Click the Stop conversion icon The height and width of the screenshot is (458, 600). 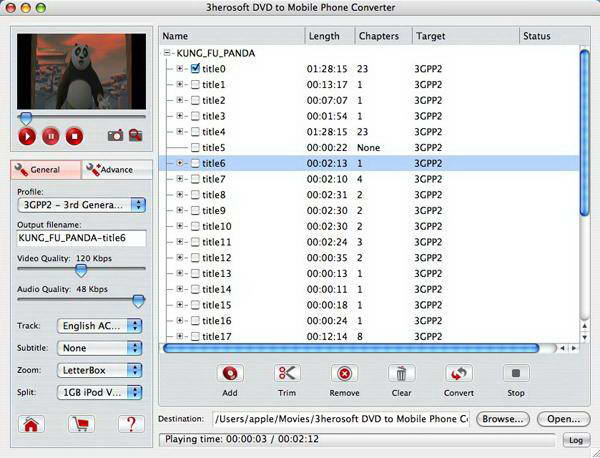pyautogui.click(x=515, y=374)
